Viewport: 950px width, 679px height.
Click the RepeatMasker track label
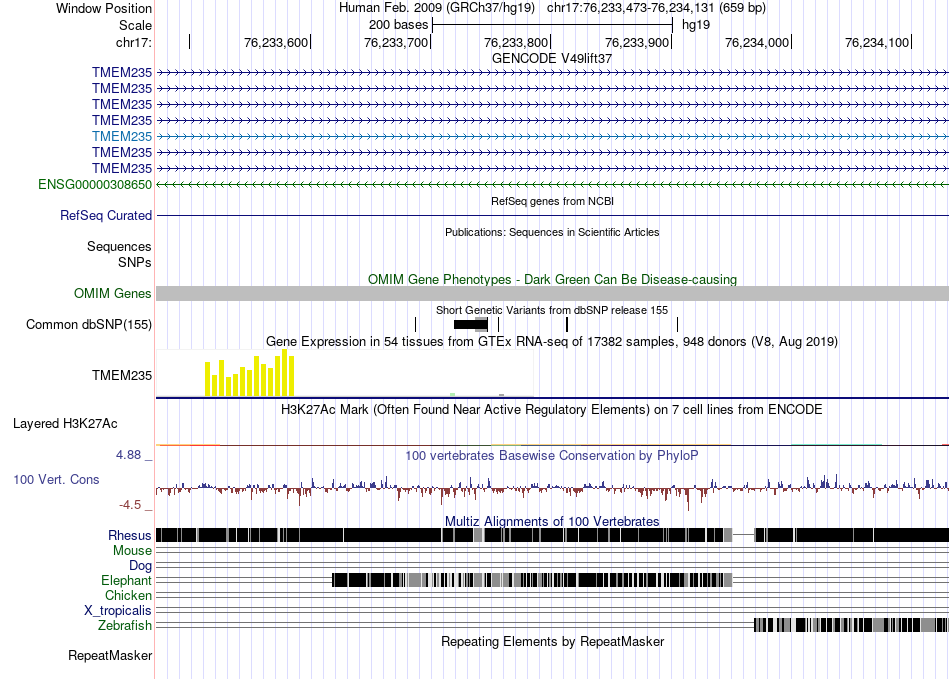(110, 655)
